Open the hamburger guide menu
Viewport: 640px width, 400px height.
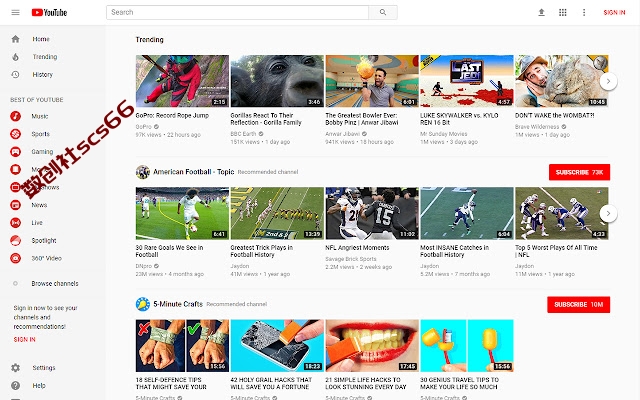point(16,12)
